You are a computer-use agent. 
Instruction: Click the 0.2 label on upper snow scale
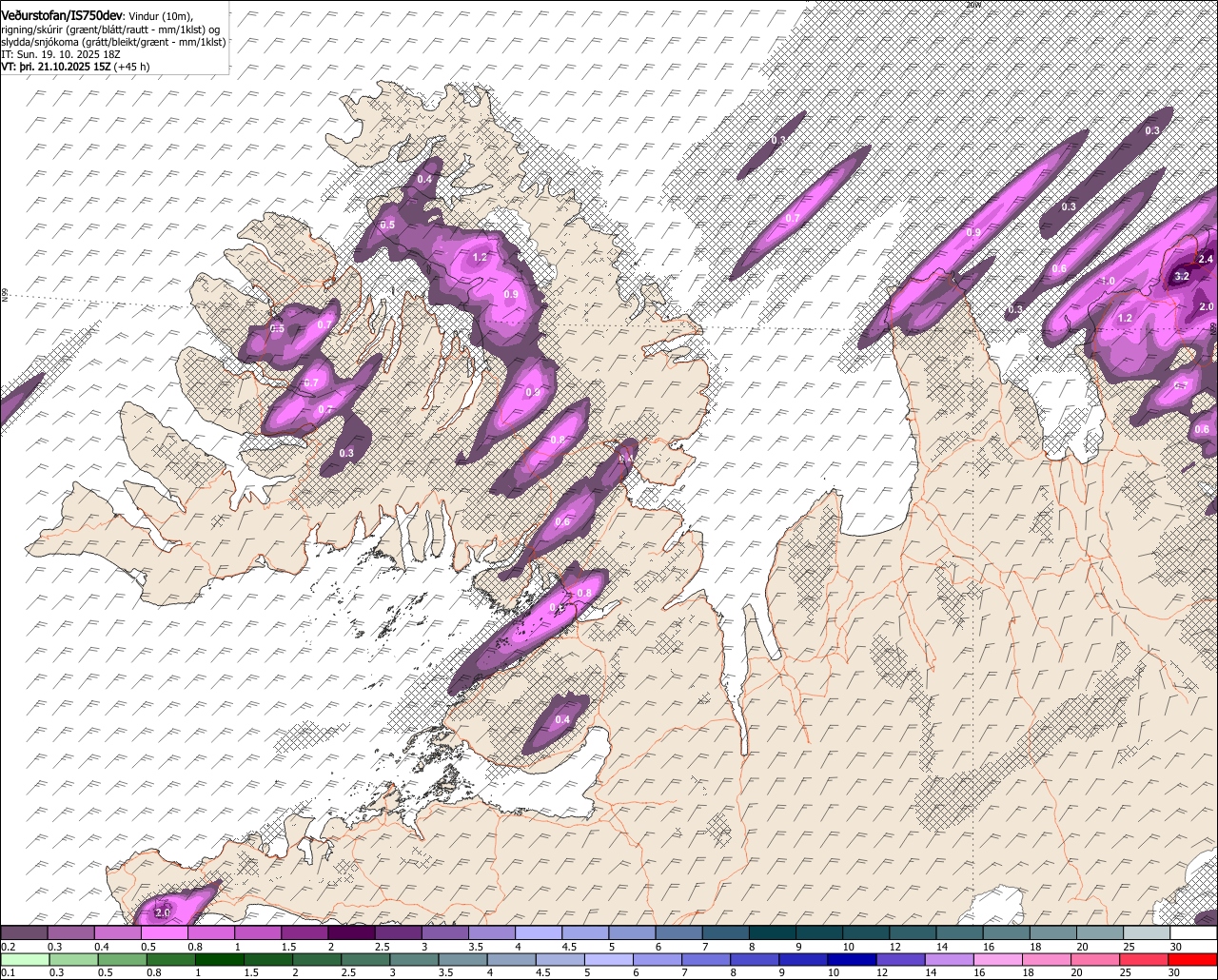tap(9, 947)
